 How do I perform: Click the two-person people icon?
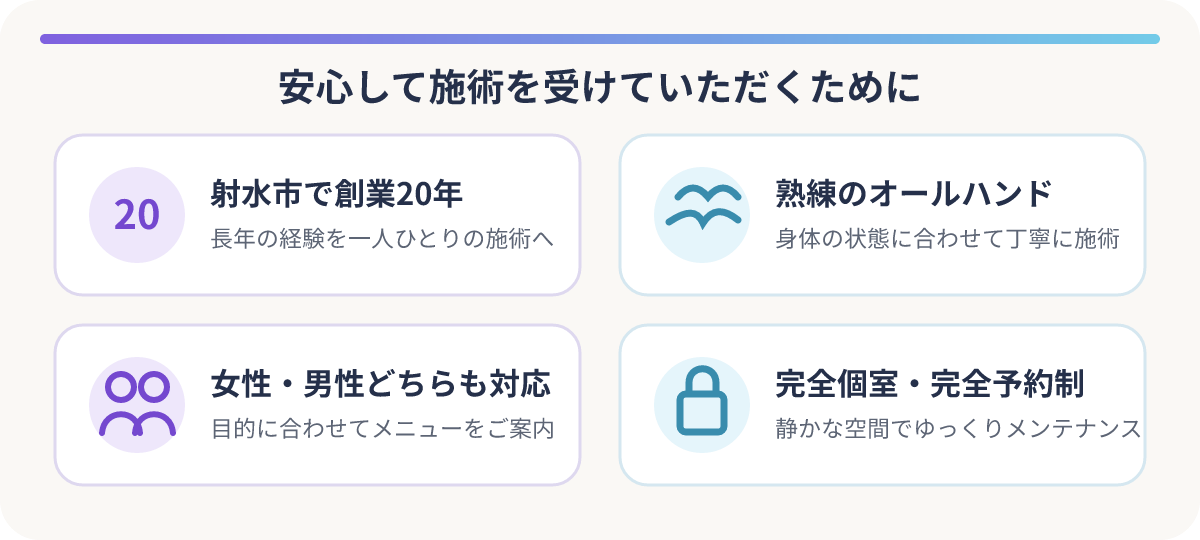(x=137, y=405)
